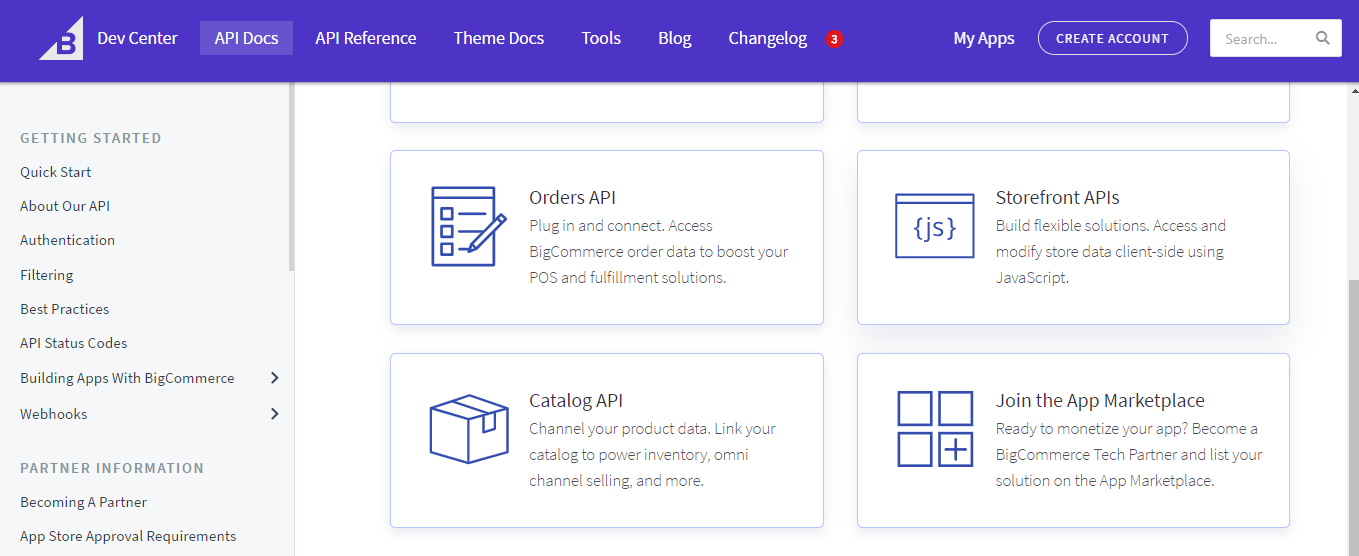Click the Orders API checklist icon
This screenshot has width=1359, height=556.
(x=468, y=226)
